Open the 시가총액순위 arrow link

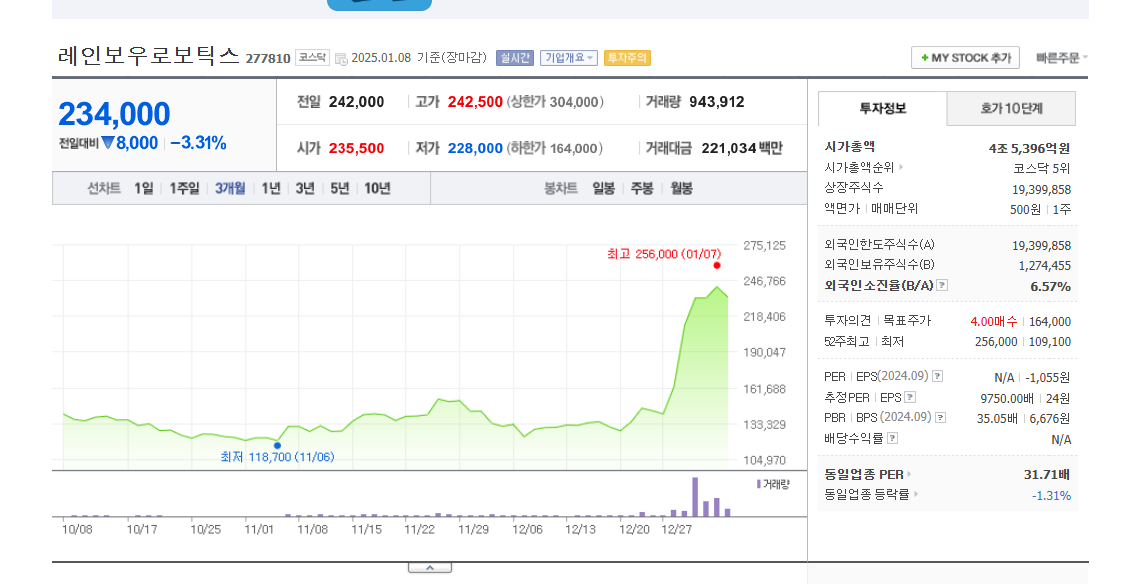click(x=901, y=167)
